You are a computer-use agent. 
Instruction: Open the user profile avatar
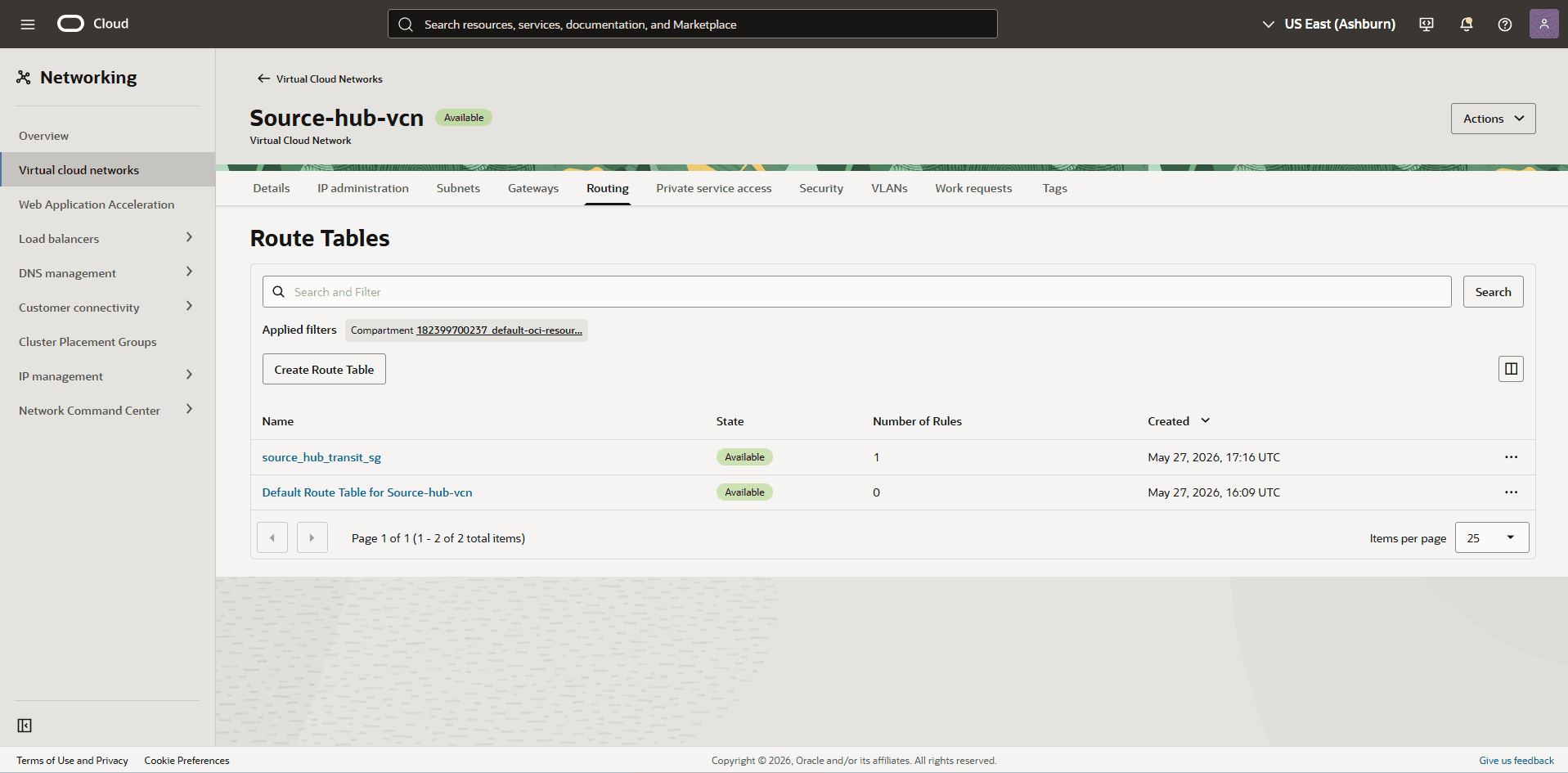pyautogui.click(x=1544, y=24)
